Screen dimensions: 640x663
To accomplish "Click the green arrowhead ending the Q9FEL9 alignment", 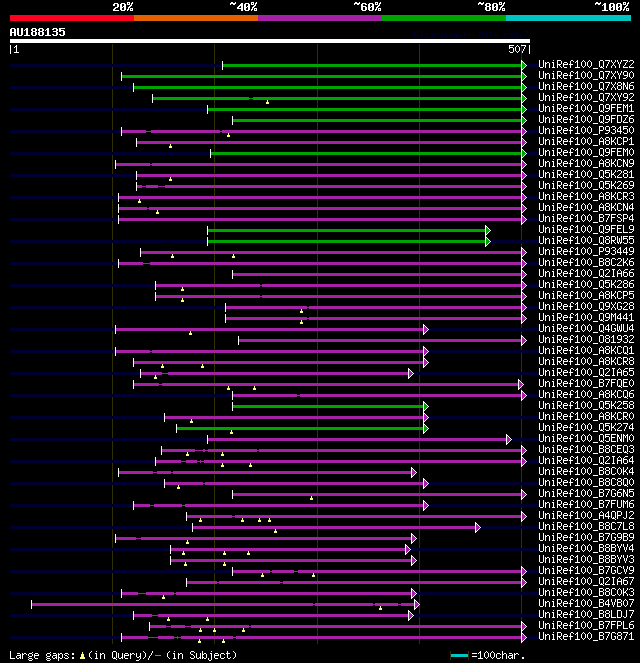I will tap(488, 230).
